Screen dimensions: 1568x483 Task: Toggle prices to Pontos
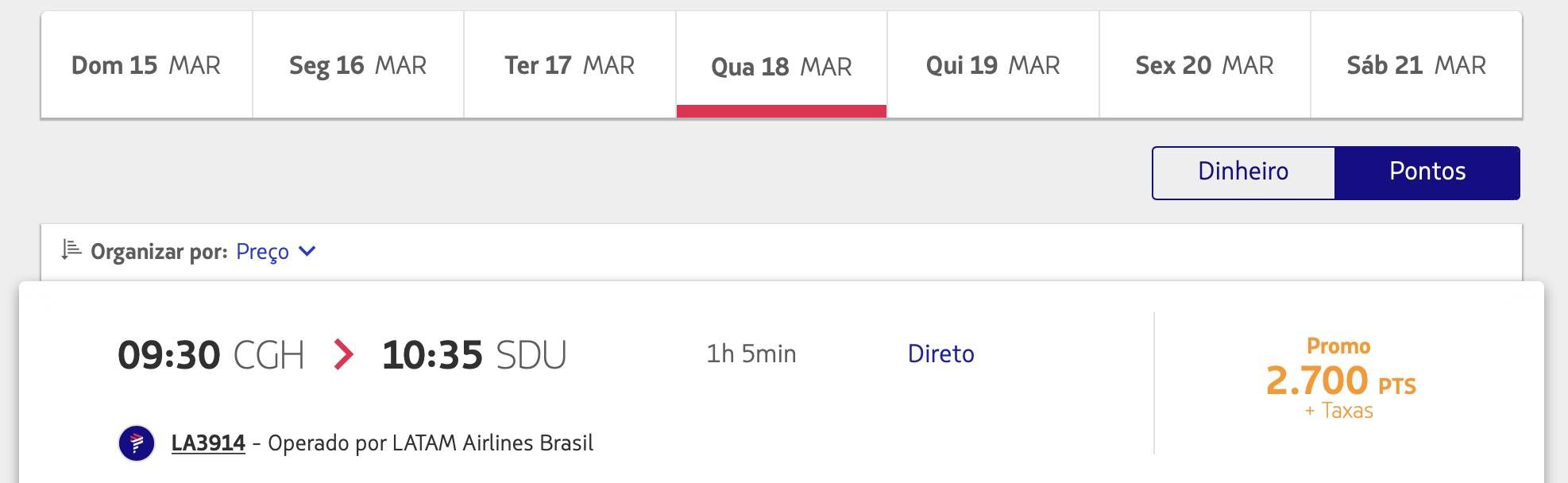click(1427, 172)
